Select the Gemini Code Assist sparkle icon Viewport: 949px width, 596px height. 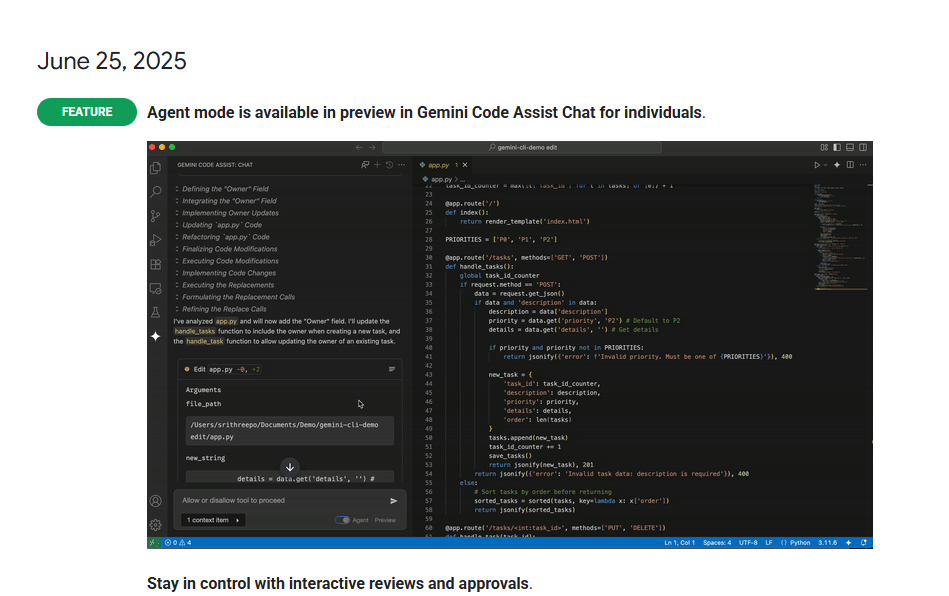[x=155, y=337]
